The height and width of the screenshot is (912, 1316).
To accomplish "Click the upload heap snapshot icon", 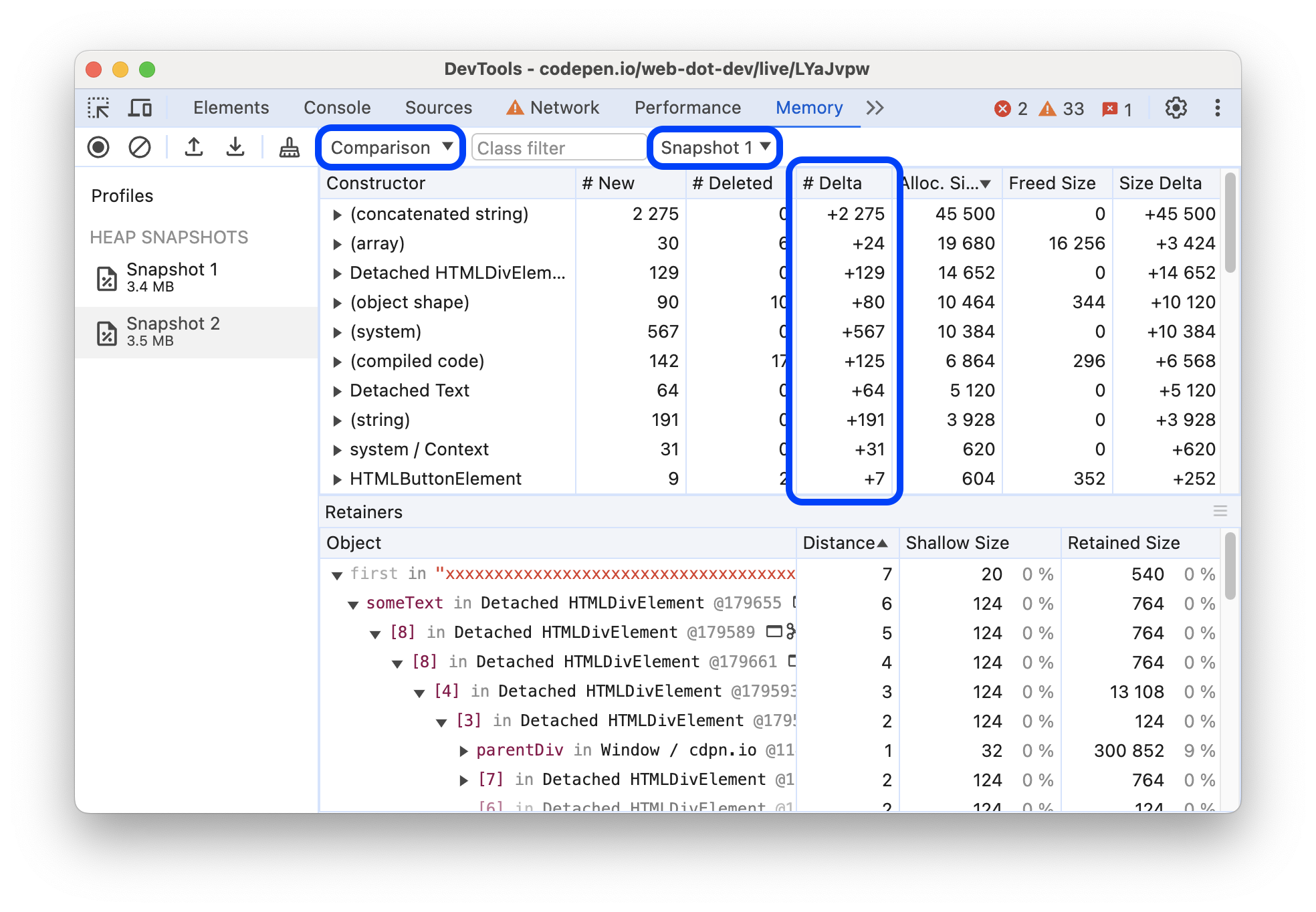I will [x=193, y=147].
